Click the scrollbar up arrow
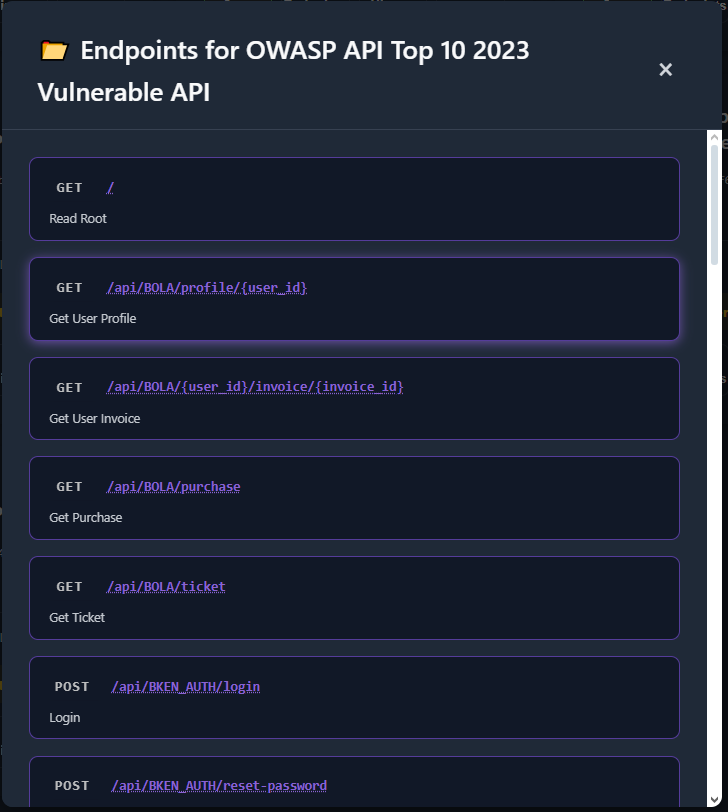Screen dimensions: 728x812 pyautogui.click(x=714, y=136)
